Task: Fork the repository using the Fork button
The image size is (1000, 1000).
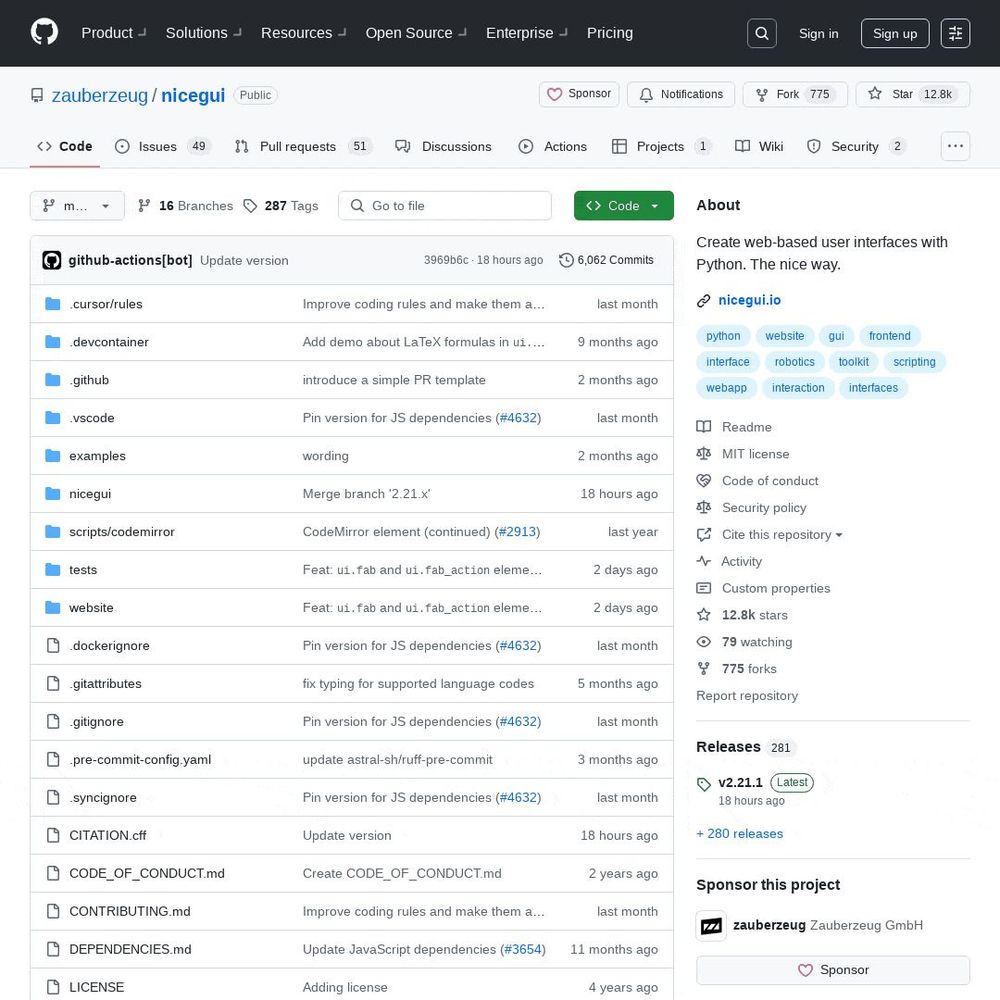Action: click(795, 94)
